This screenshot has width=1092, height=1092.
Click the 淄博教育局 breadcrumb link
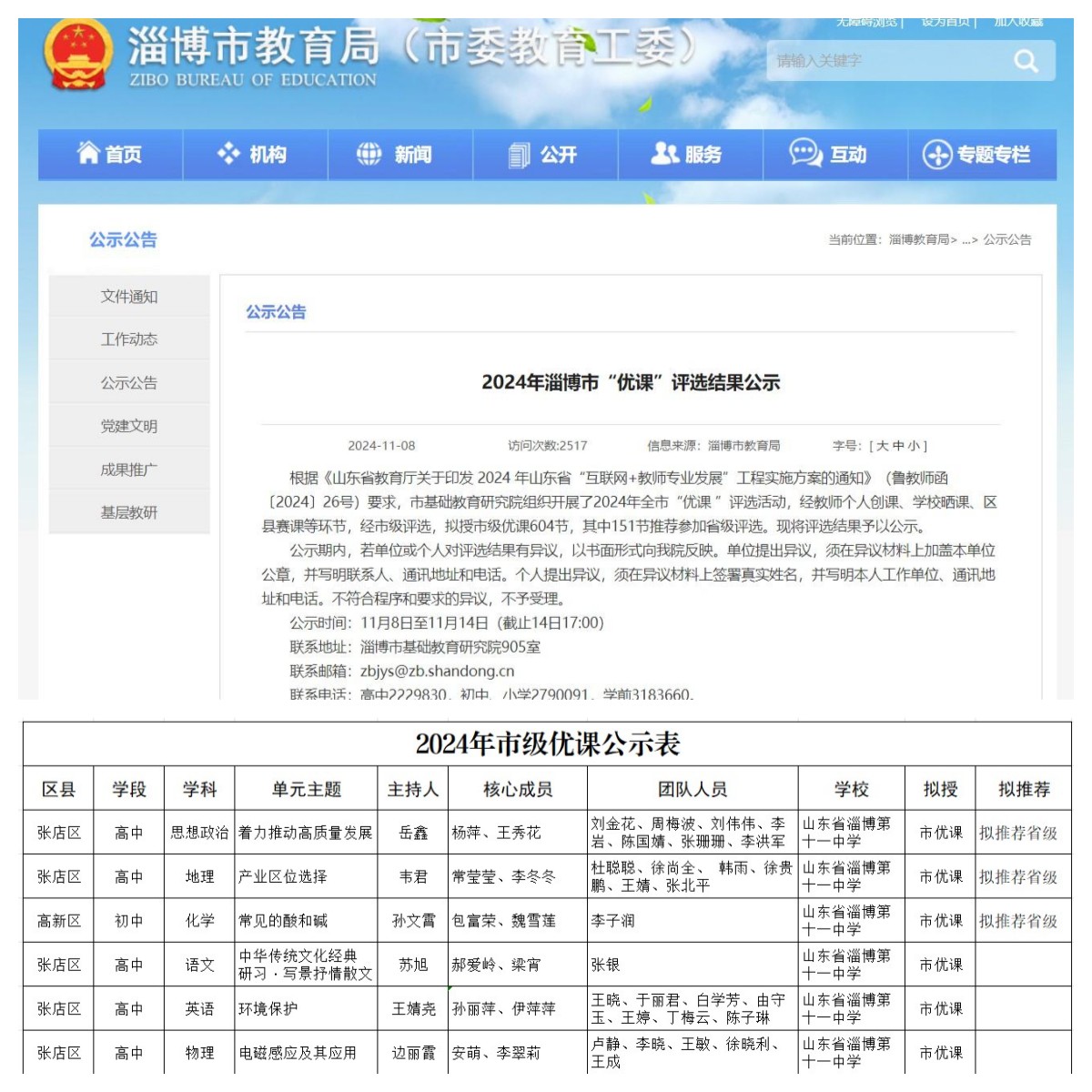point(919,240)
